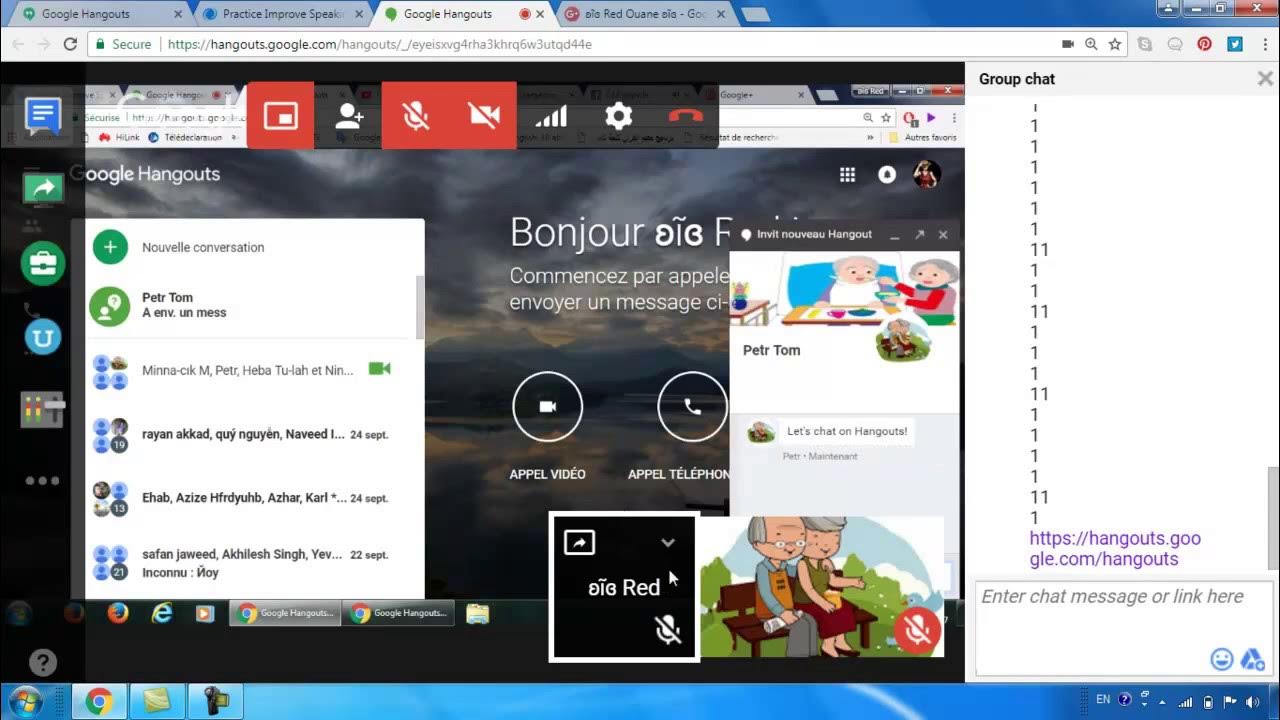Image resolution: width=1280 pixels, height=720 pixels.
Task: Open the Control Room mixer icon
Action: [43, 410]
